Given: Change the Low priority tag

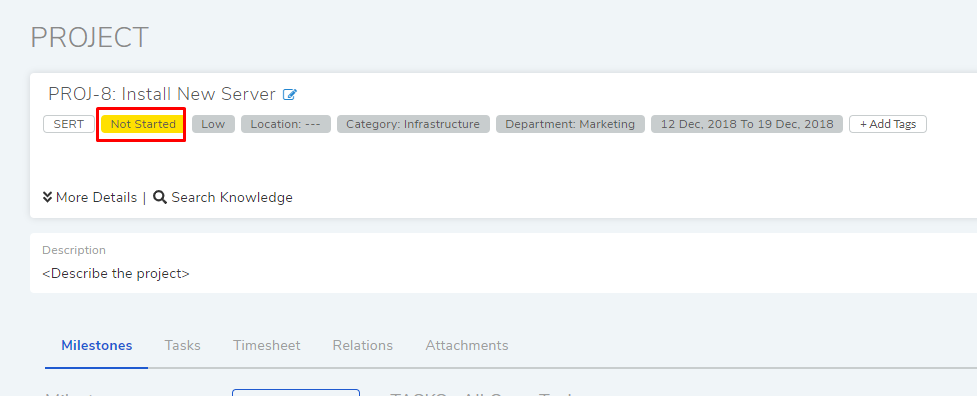Looking at the screenshot, I should pos(213,124).
